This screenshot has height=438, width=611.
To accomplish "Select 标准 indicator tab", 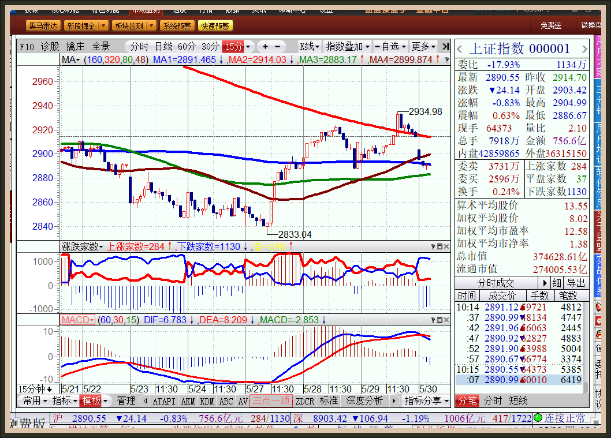I will click(x=328, y=401).
